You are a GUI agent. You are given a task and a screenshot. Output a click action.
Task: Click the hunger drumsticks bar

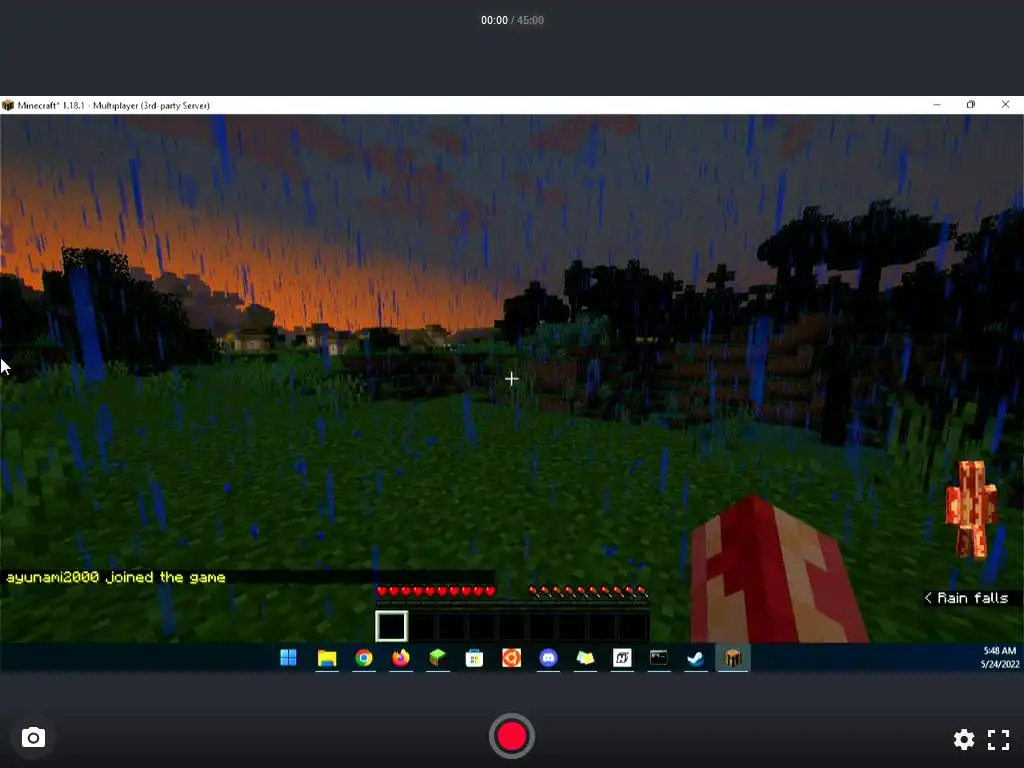point(588,592)
